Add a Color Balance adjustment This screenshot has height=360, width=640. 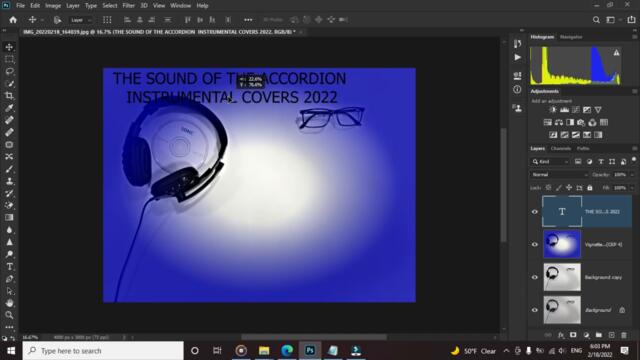pyautogui.click(x=559, y=122)
